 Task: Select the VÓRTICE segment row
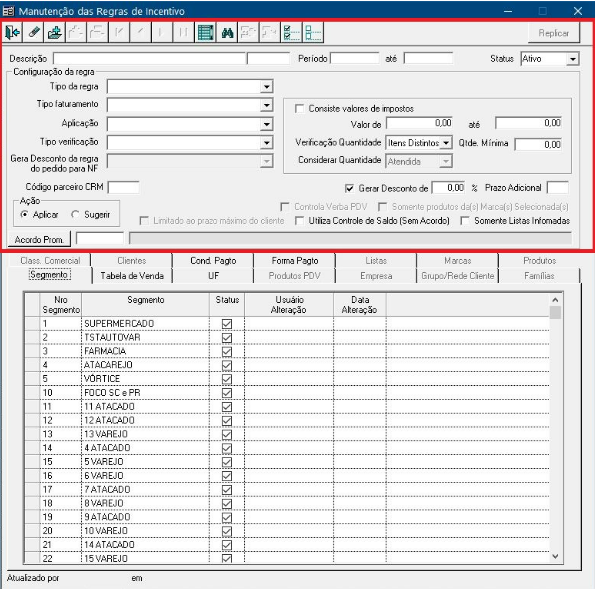pos(287,379)
